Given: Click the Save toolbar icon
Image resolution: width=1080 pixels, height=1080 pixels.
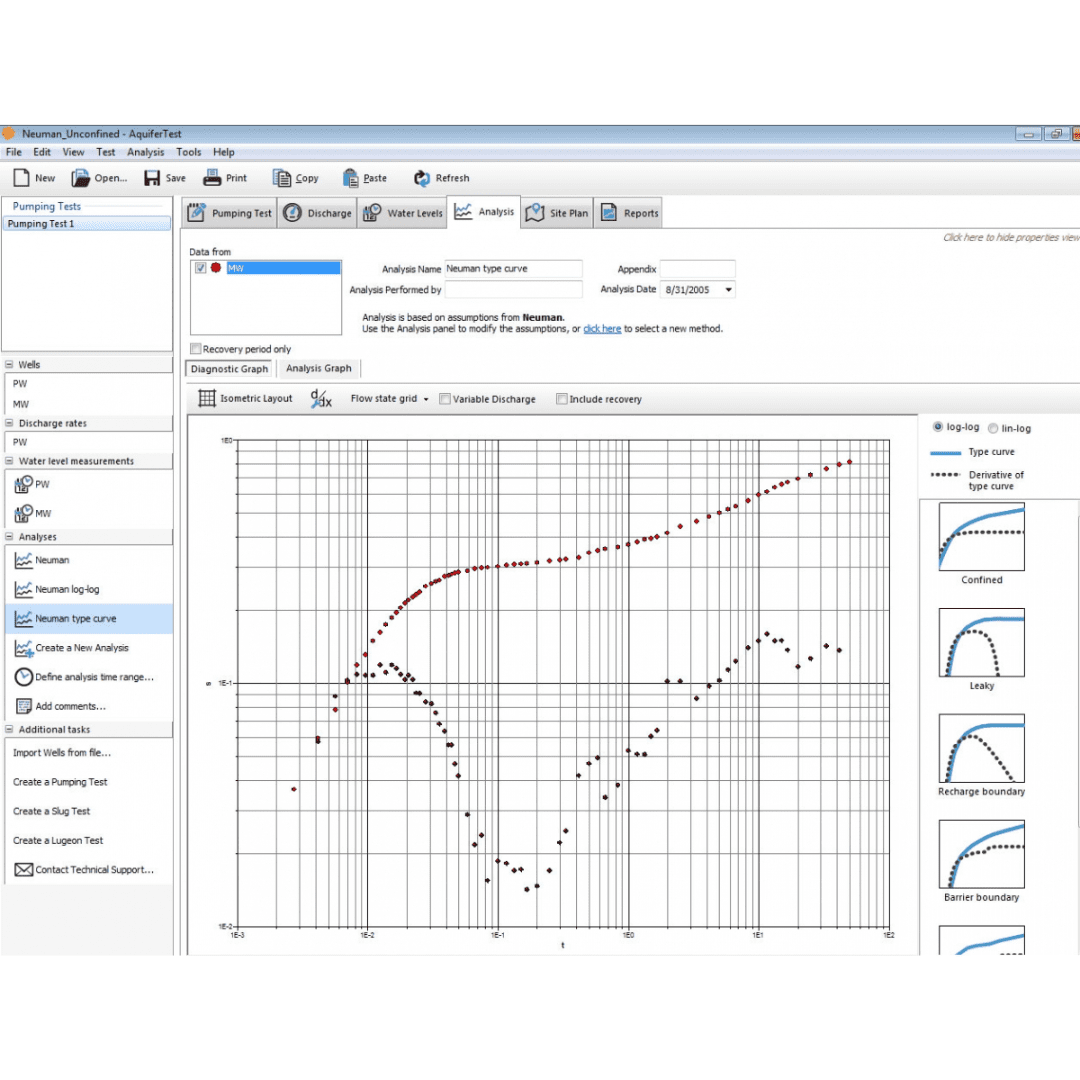Looking at the screenshot, I should 152,178.
